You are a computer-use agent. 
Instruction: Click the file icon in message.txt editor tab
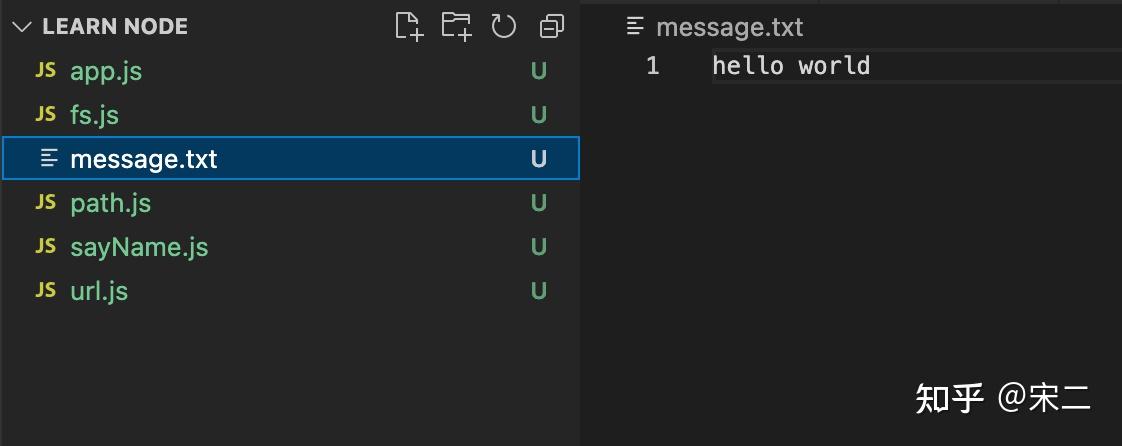tap(634, 27)
